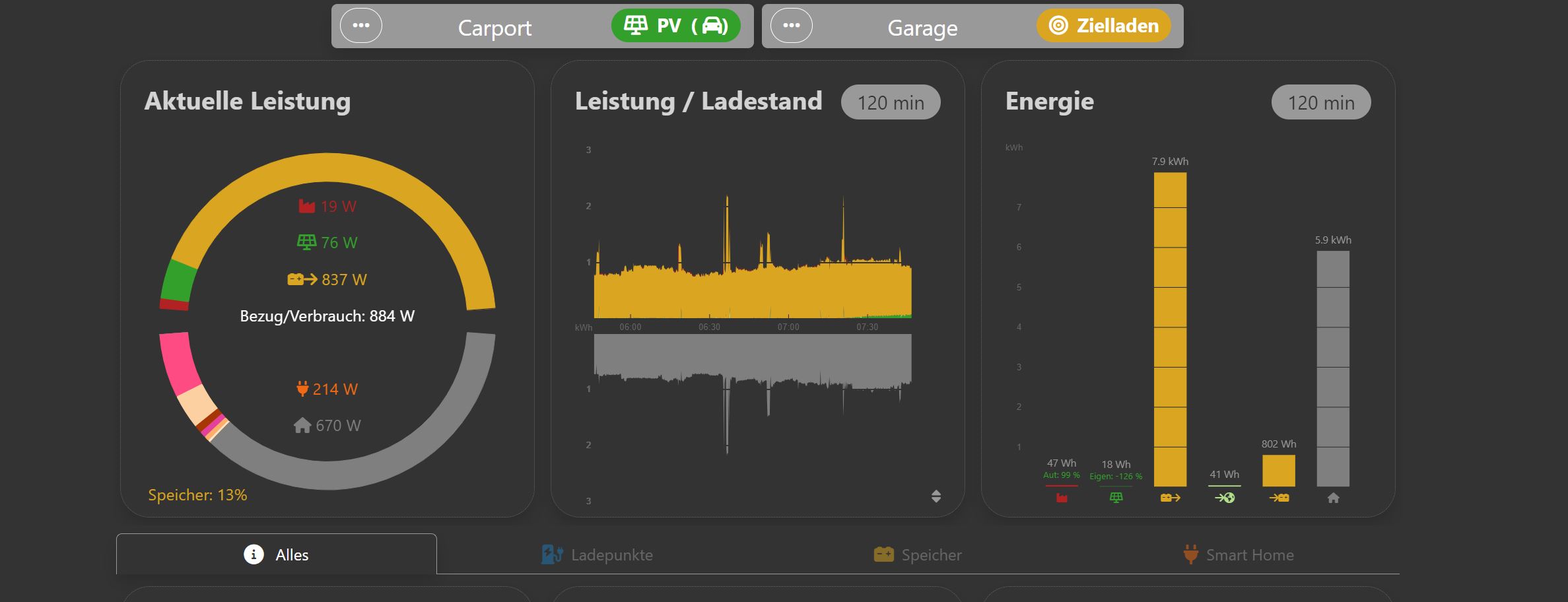This screenshot has width=1568, height=602.
Task: Open the Speicher tab
Action: click(918, 554)
